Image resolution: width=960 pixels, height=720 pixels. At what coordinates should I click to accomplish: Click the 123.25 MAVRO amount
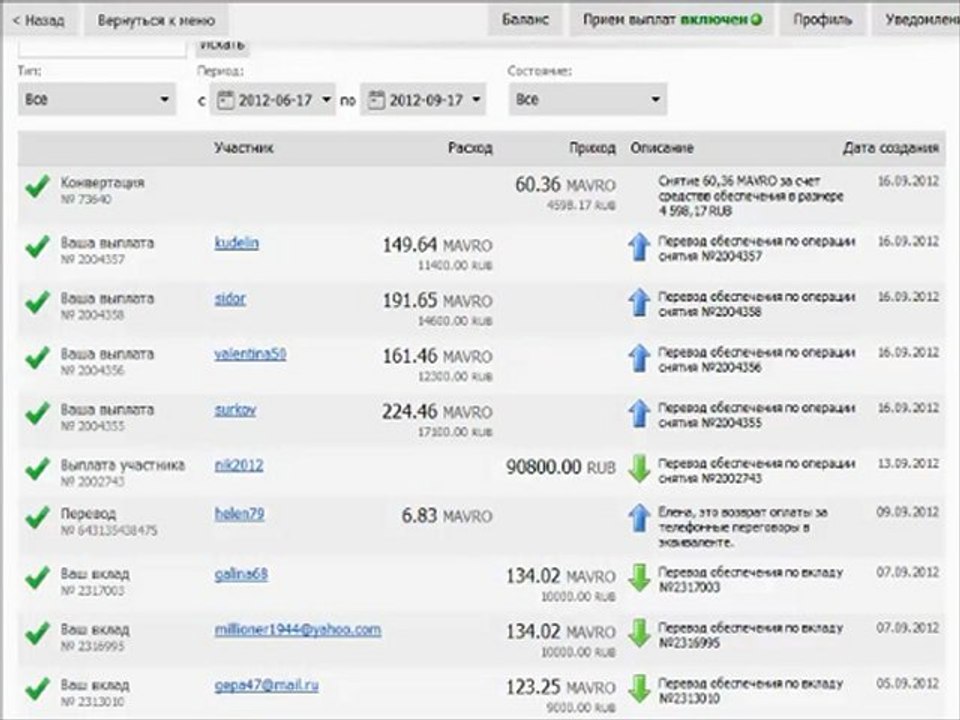pyautogui.click(x=561, y=688)
